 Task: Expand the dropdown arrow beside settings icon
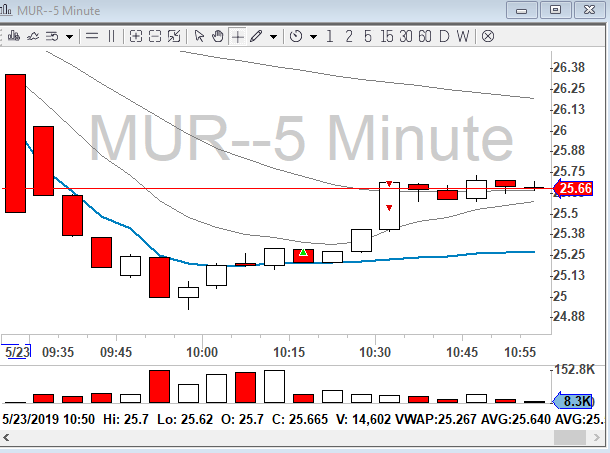click(69, 37)
